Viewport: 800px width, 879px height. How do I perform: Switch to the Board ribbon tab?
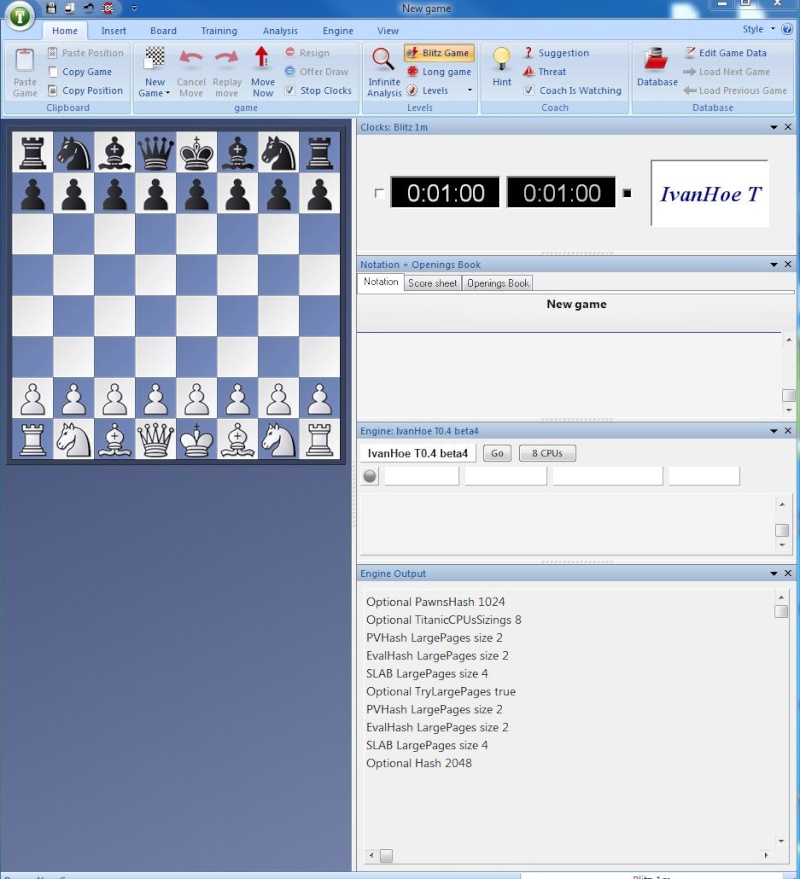(163, 31)
